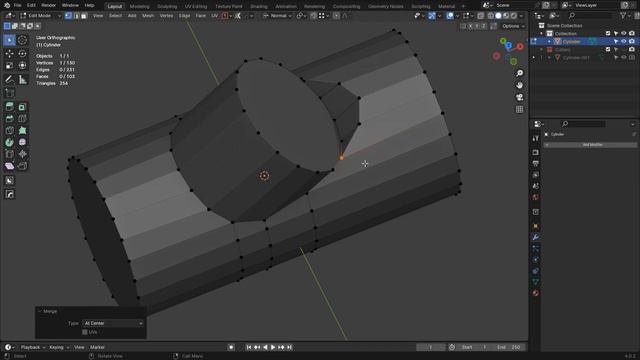The width and height of the screenshot is (640, 360).
Task: Open the File menu
Action: (x=17, y=5)
